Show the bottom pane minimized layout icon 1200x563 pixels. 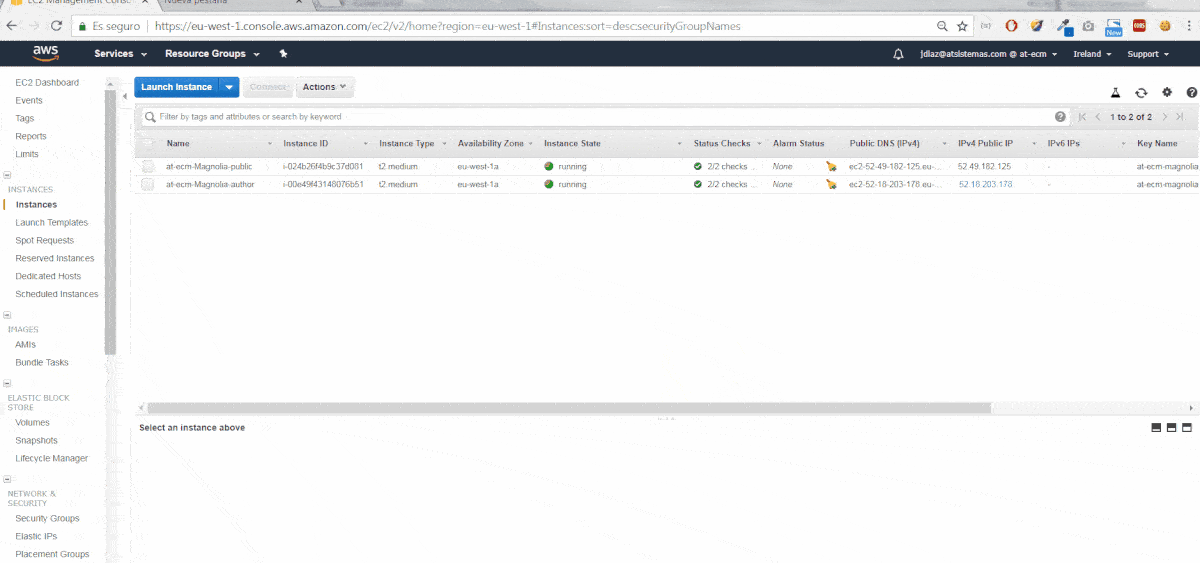click(1157, 428)
